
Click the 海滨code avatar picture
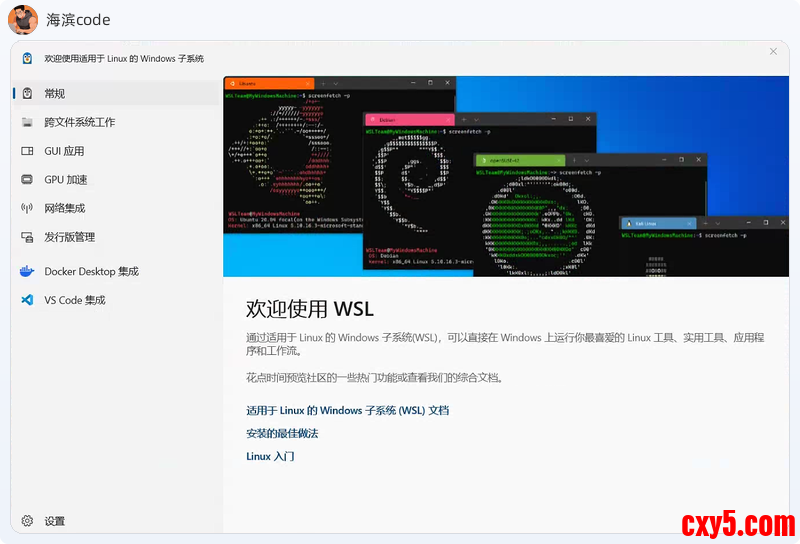coord(23,20)
